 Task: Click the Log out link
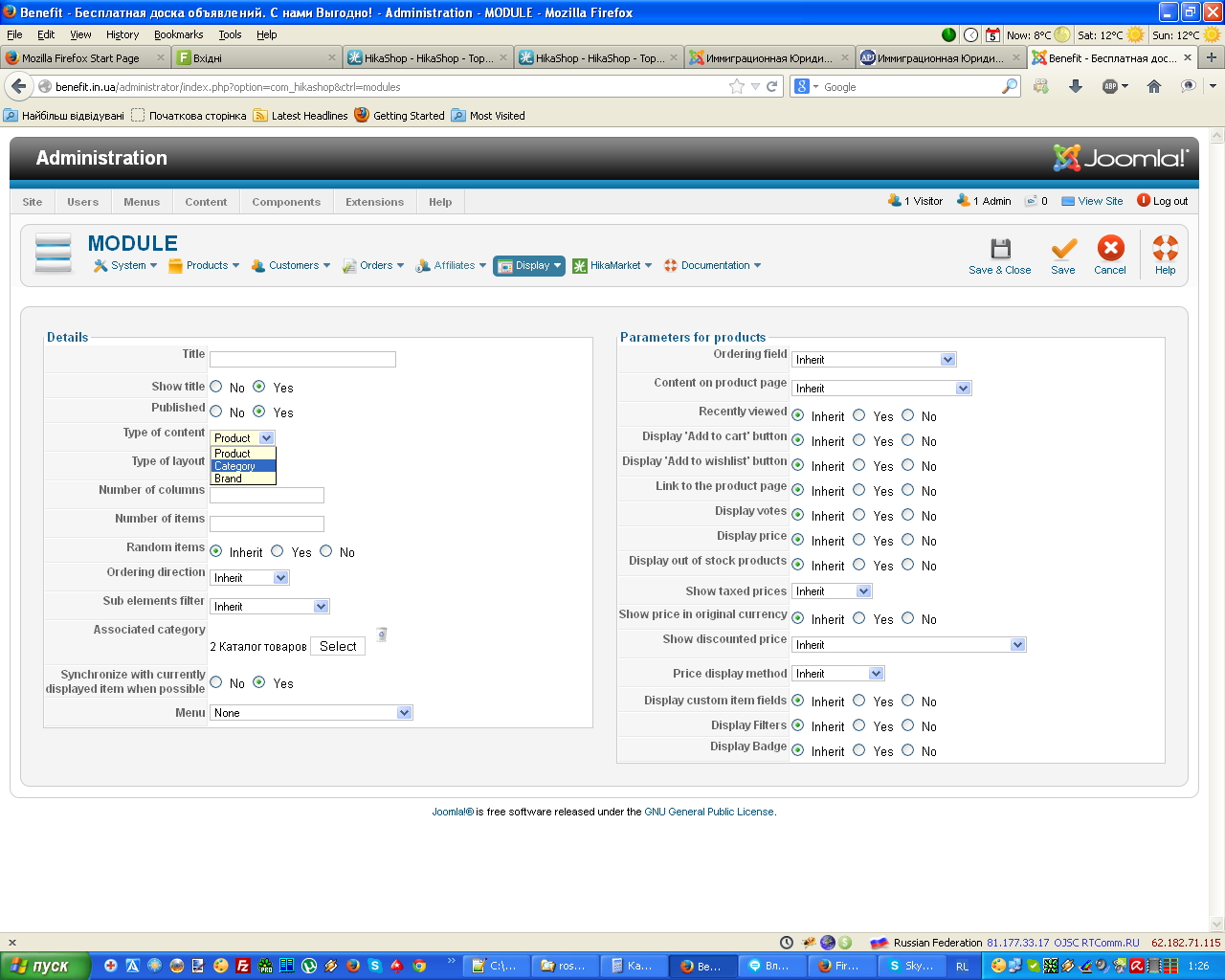click(x=1163, y=201)
